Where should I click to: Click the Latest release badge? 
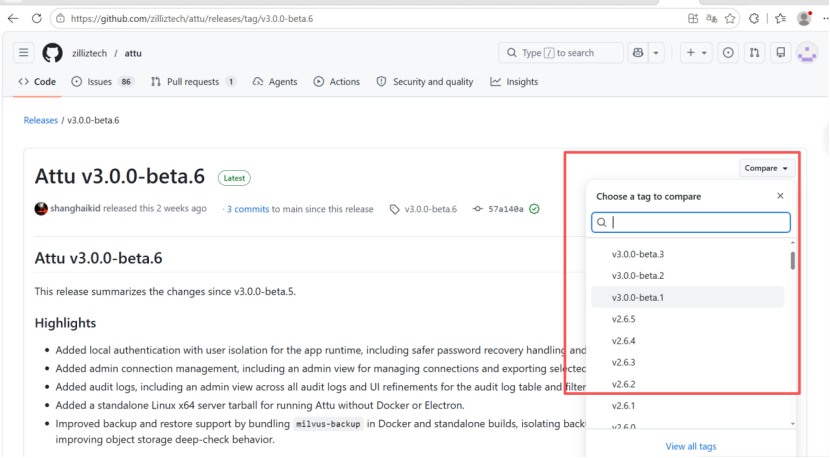tap(234, 178)
